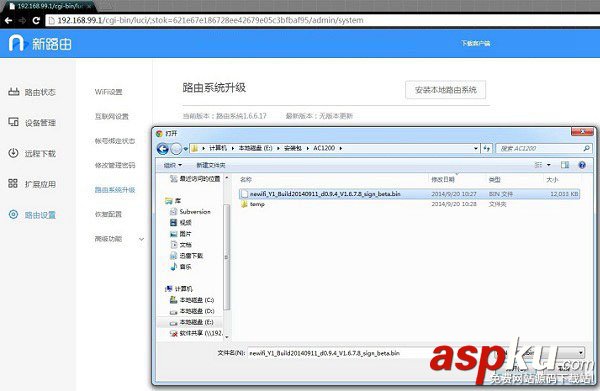Open 互联网设置 submenu item
Viewport: 600px width, 391px height.
click(x=112, y=116)
